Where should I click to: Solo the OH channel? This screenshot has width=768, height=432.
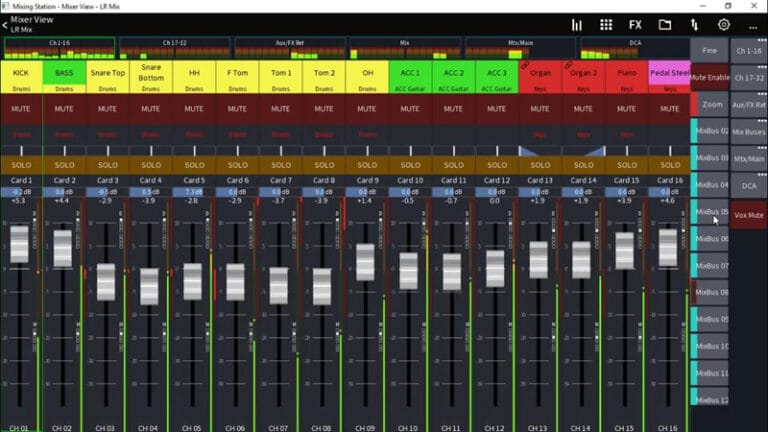click(367, 165)
